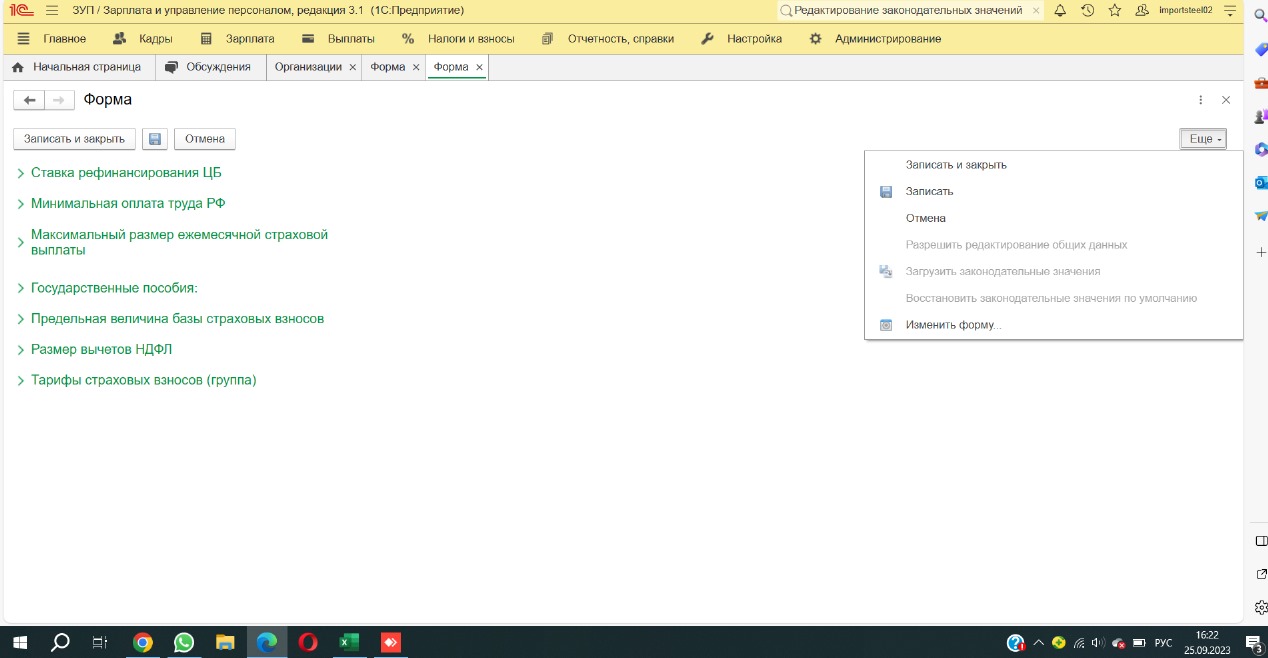This screenshot has width=1268, height=658.
Task: Click the three-dot form options icon
Action: pos(1200,100)
